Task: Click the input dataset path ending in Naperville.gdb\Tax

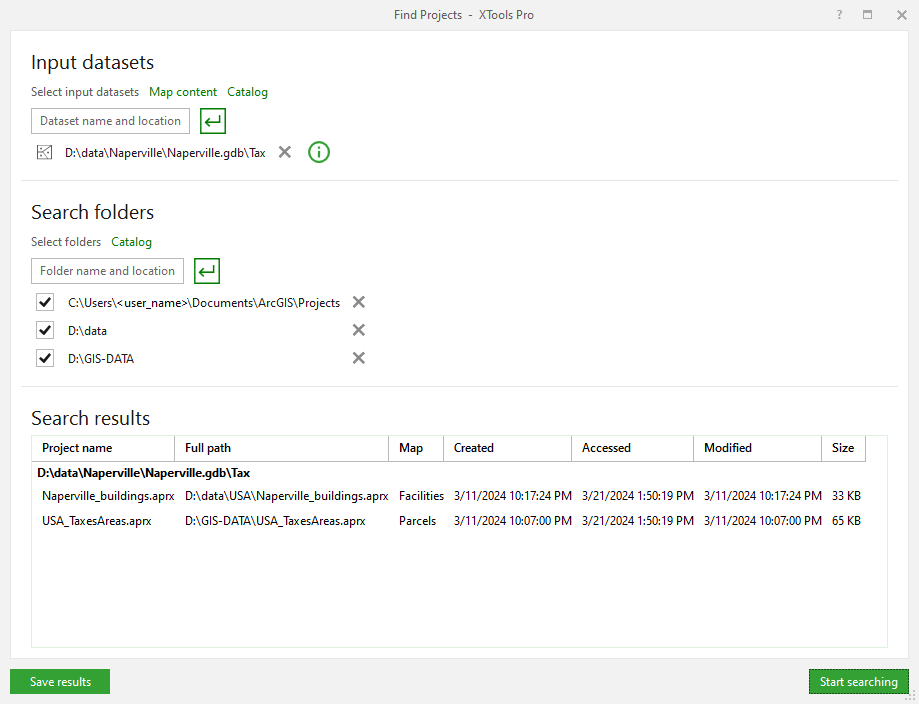Action: [165, 153]
